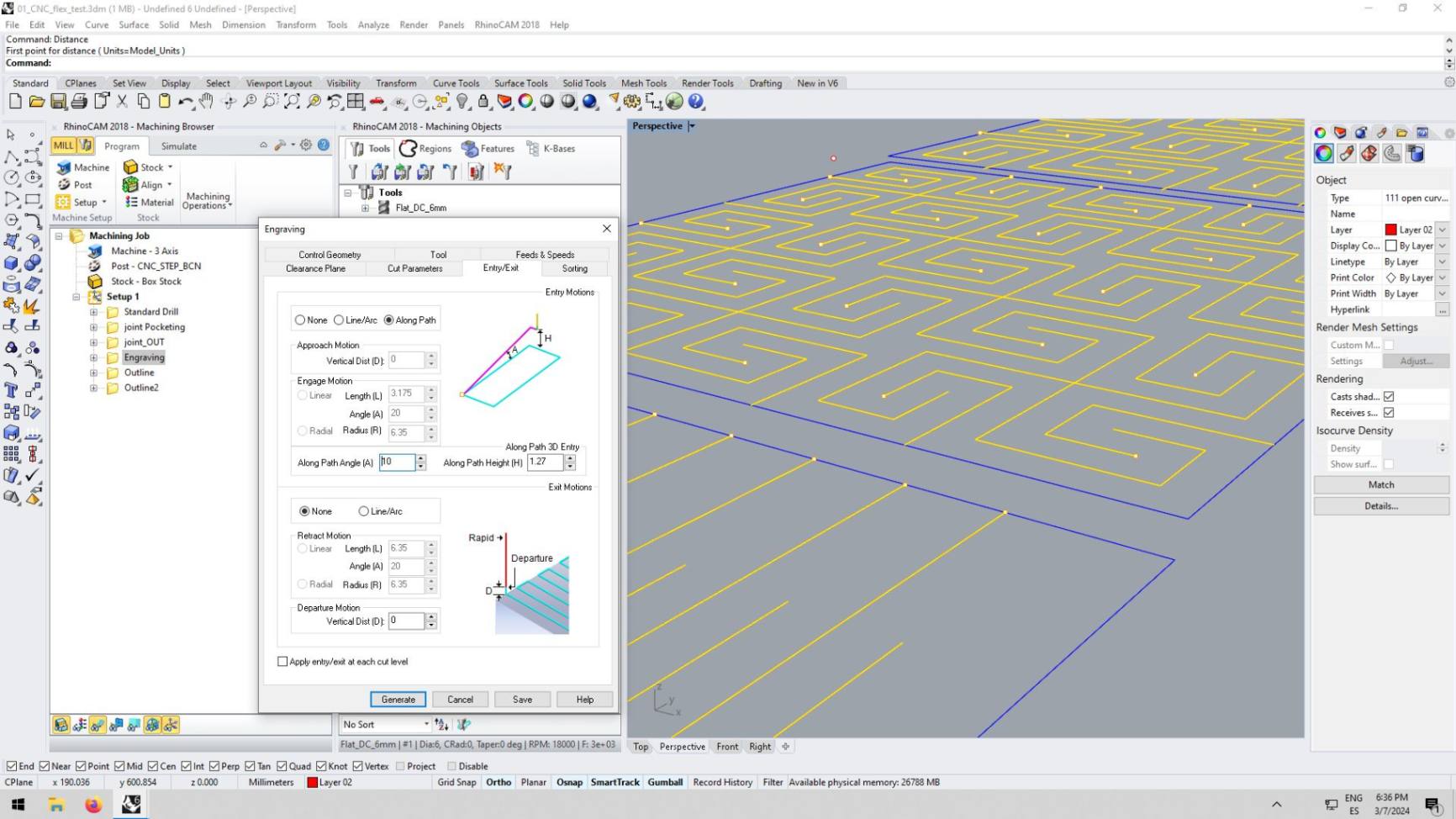Screen dimensions: 1456x819
Task: Click the Match button in Properties panel
Action: pyautogui.click(x=1381, y=485)
